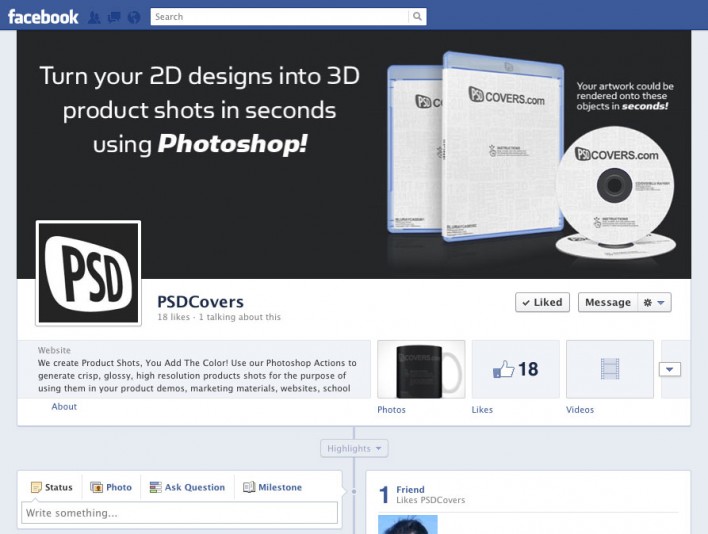The width and height of the screenshot is (708, 534).
Task: Open the 18 Likes tile
Action: coord(516,369)
